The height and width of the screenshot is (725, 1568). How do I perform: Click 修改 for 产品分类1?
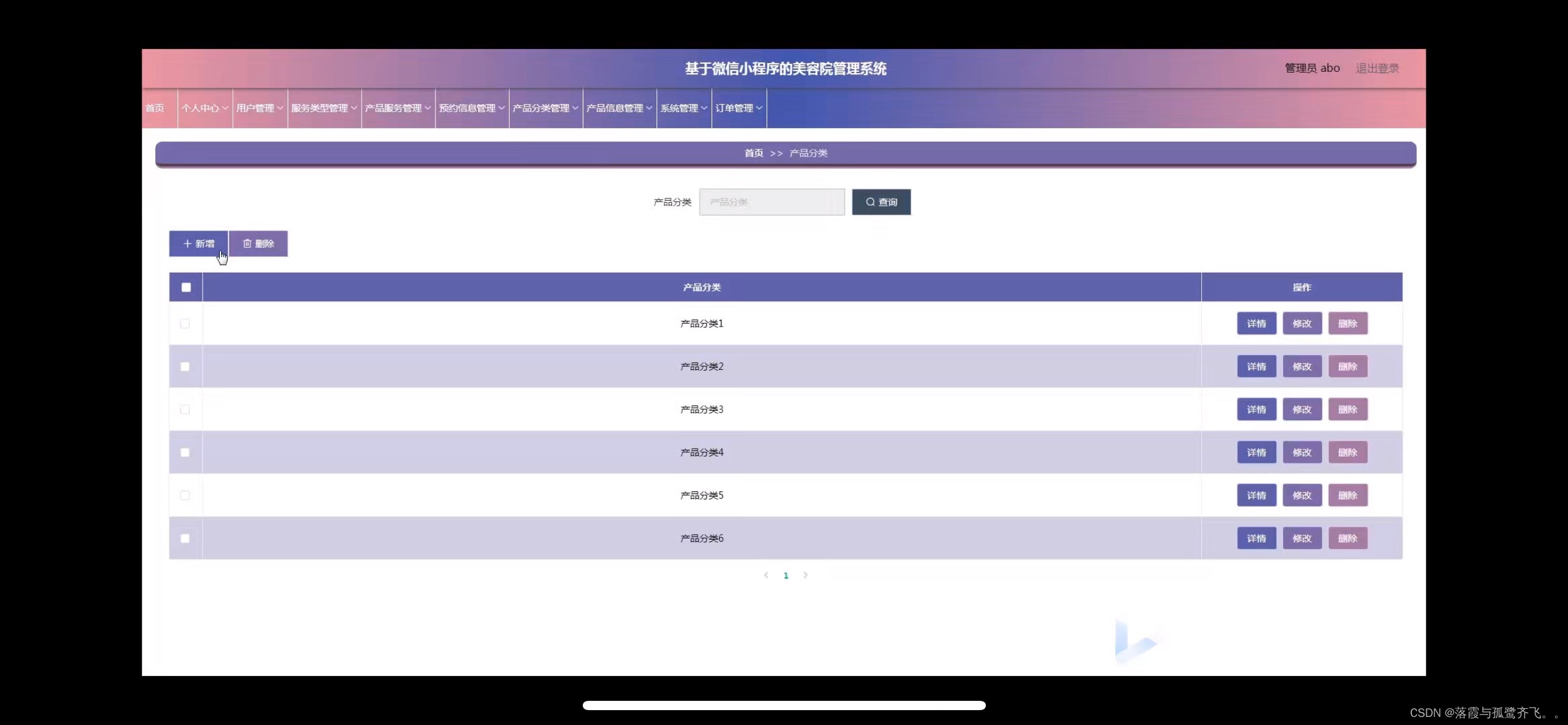(1302, 323)
